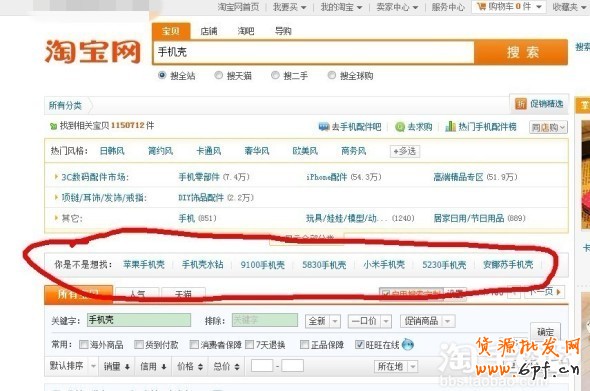Switch to 导购 search tab

point(283,31)
